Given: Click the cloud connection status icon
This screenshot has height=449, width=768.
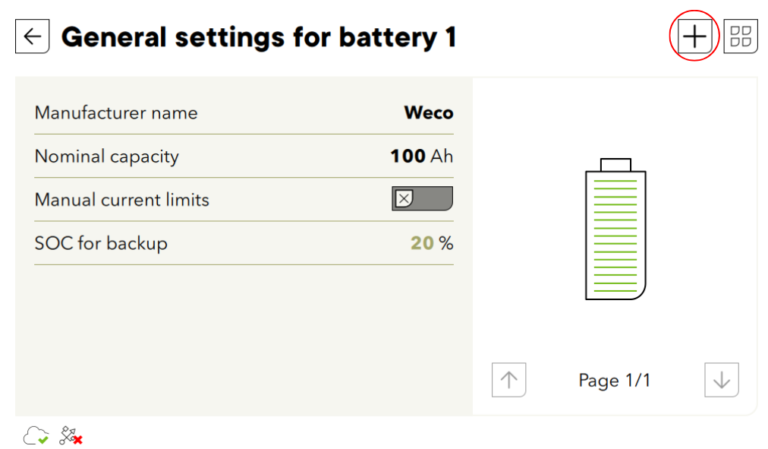Looking at the screenshot, I should pyautogui.click(x=36, y=435).
